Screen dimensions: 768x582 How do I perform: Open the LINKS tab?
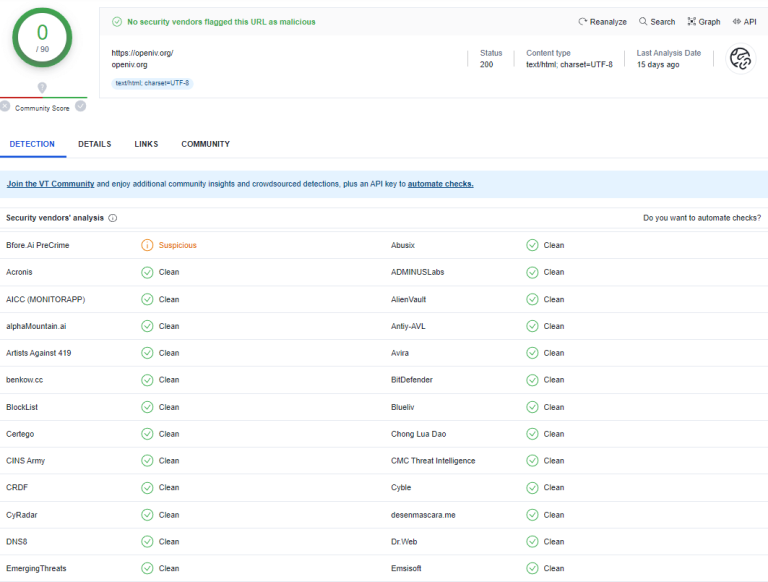pyautogui.click(x=146, y=144)
